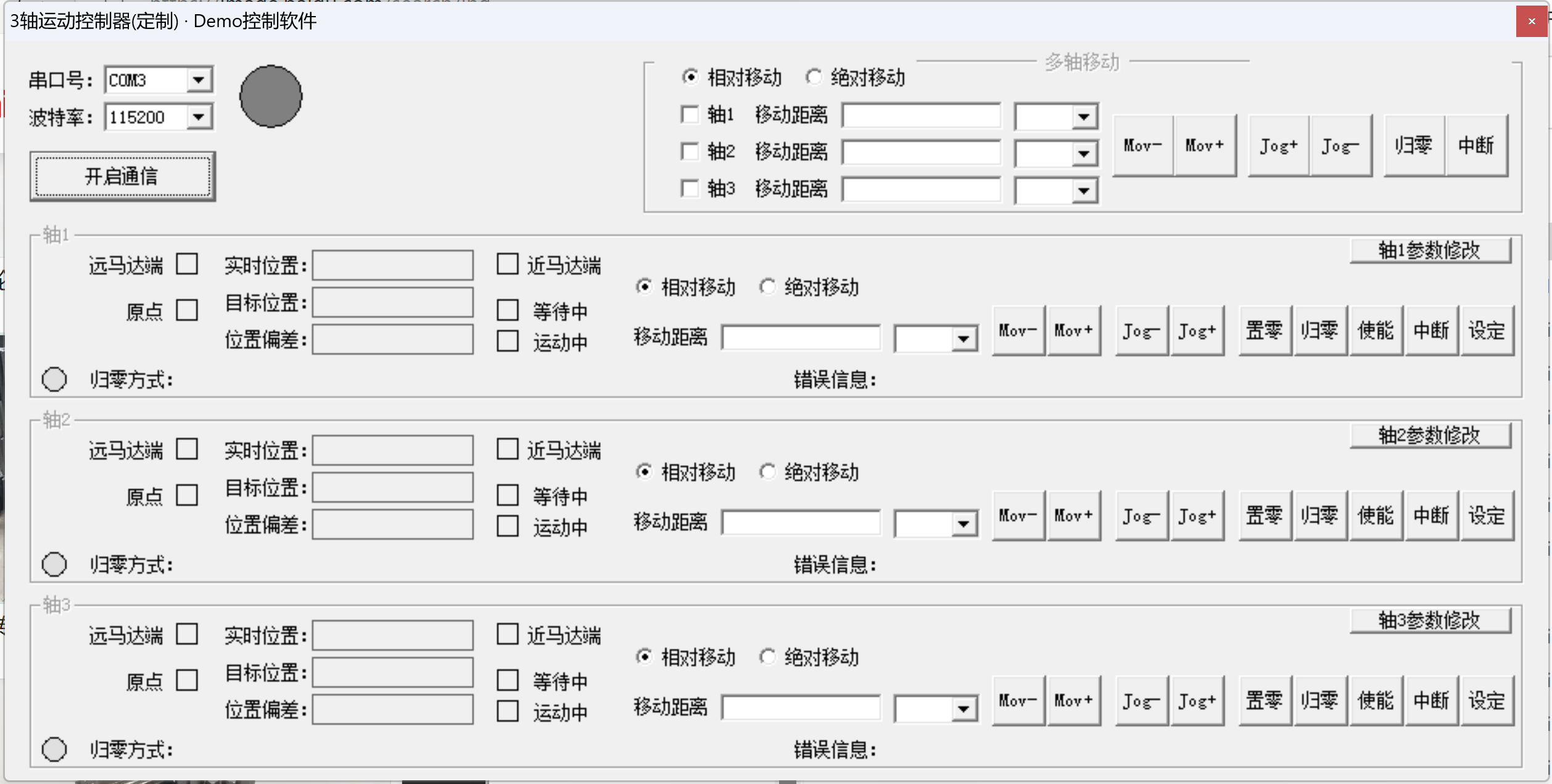Click the 开启通信 button
1552x784 pixels.
pos(123,176)
